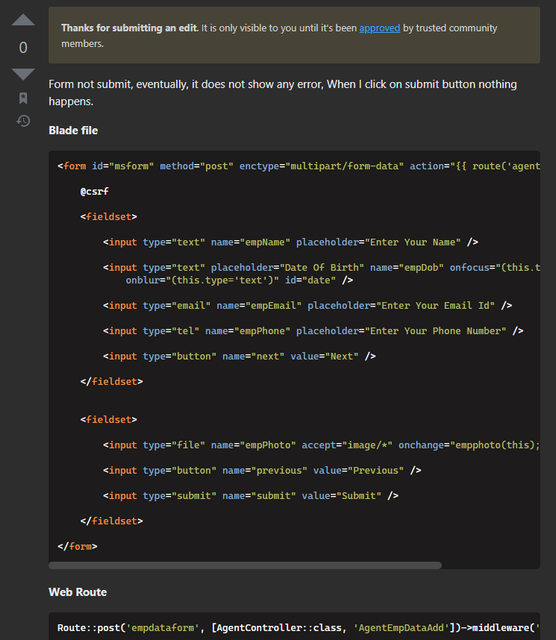Downvote the question with the down arrow
This screenshot has height=640, width=556.
pos(23,74)
